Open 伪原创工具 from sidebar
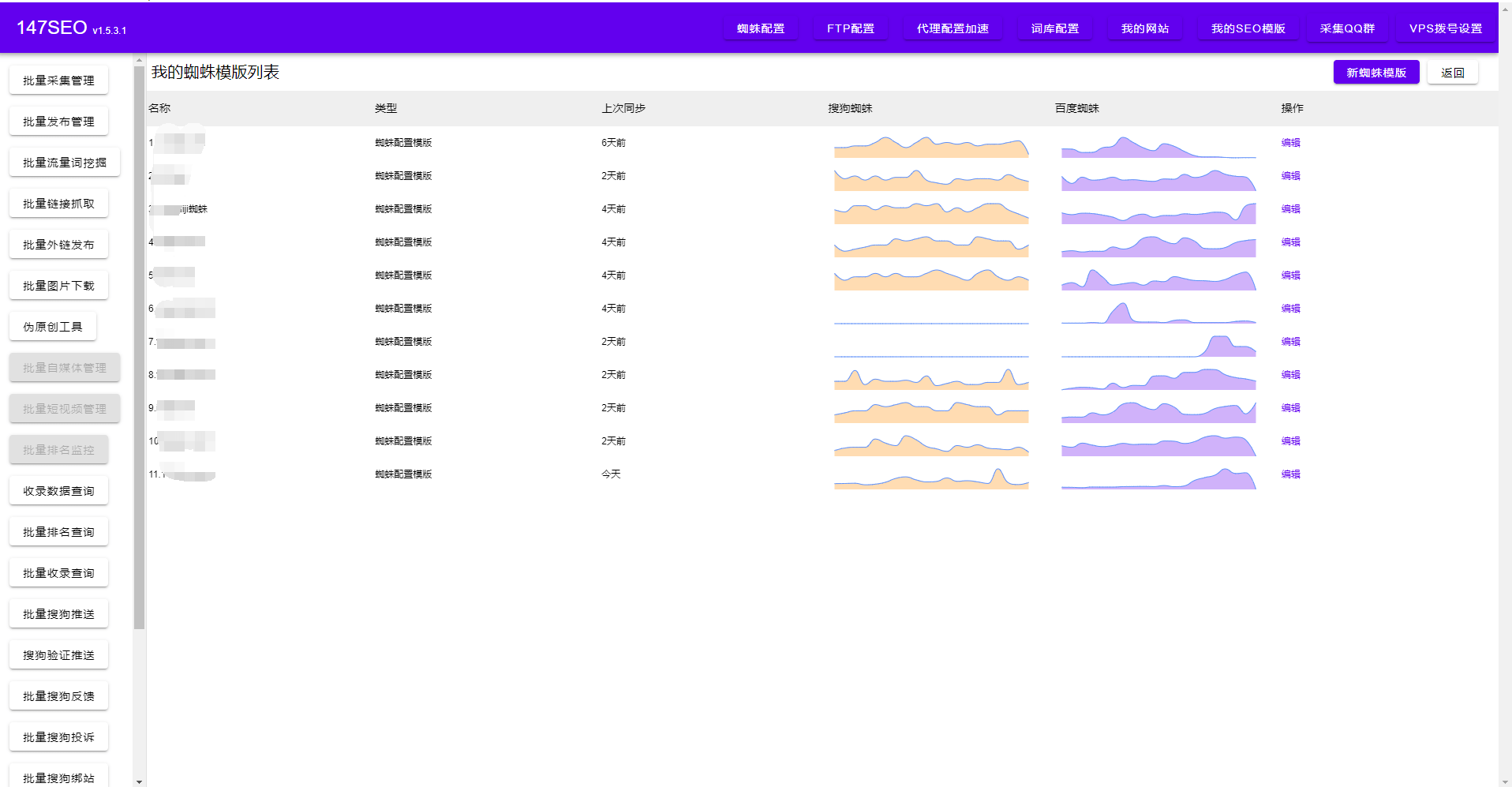This screenshot has width=1512, height=787. [53, 327]
